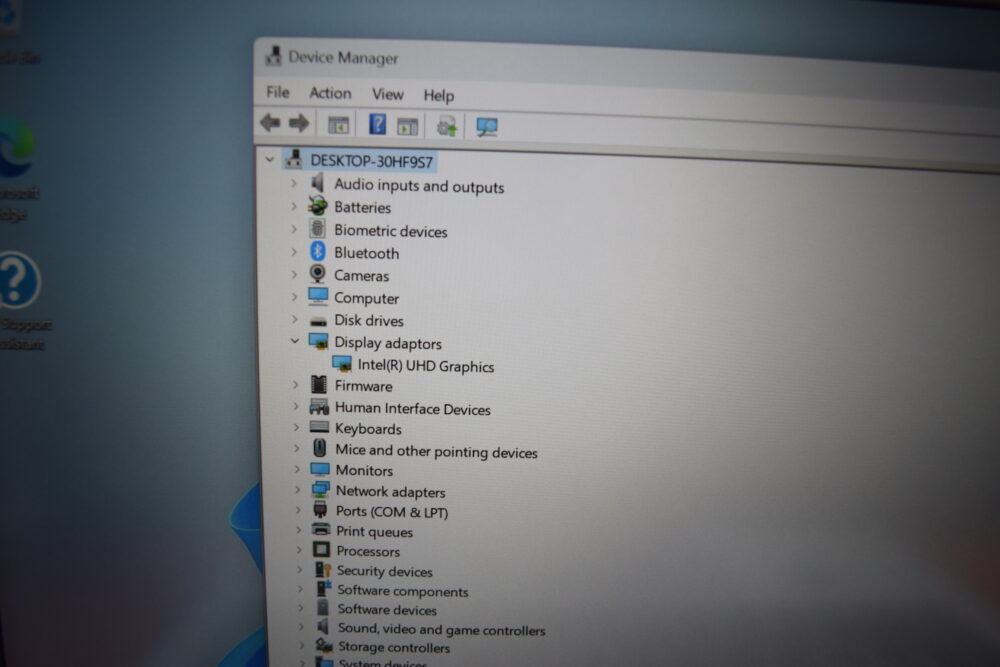Select the Storage controllers label
Image resolution: width=1000 pixels, height=667 pixels.
pos(393,647)
